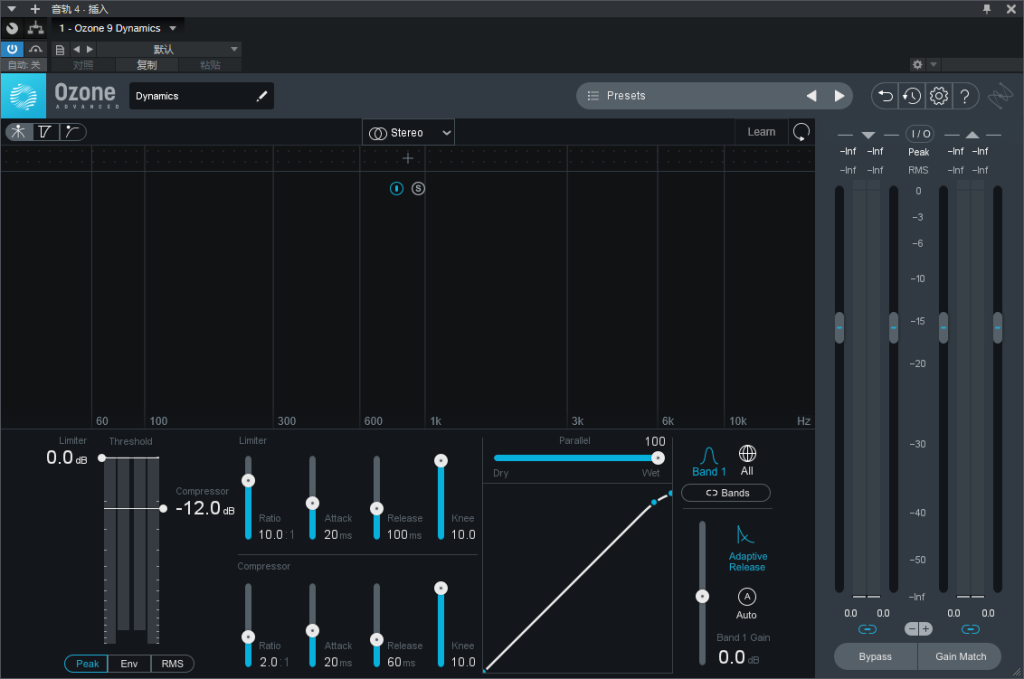Add a crossover band with plus icon

[x=408, y=158]
